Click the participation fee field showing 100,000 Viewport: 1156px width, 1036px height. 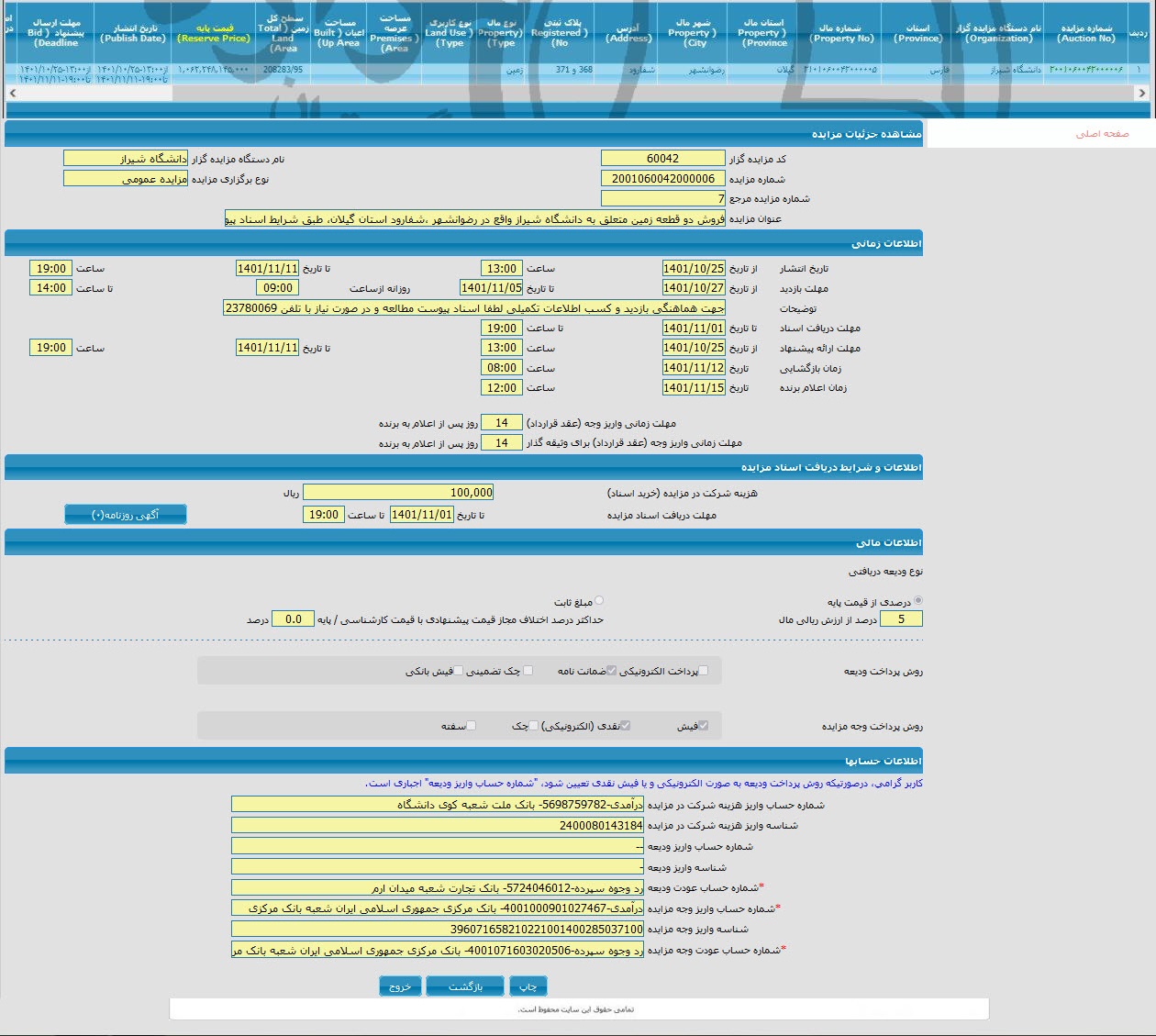pyautogui.click(x=398, y=493)
